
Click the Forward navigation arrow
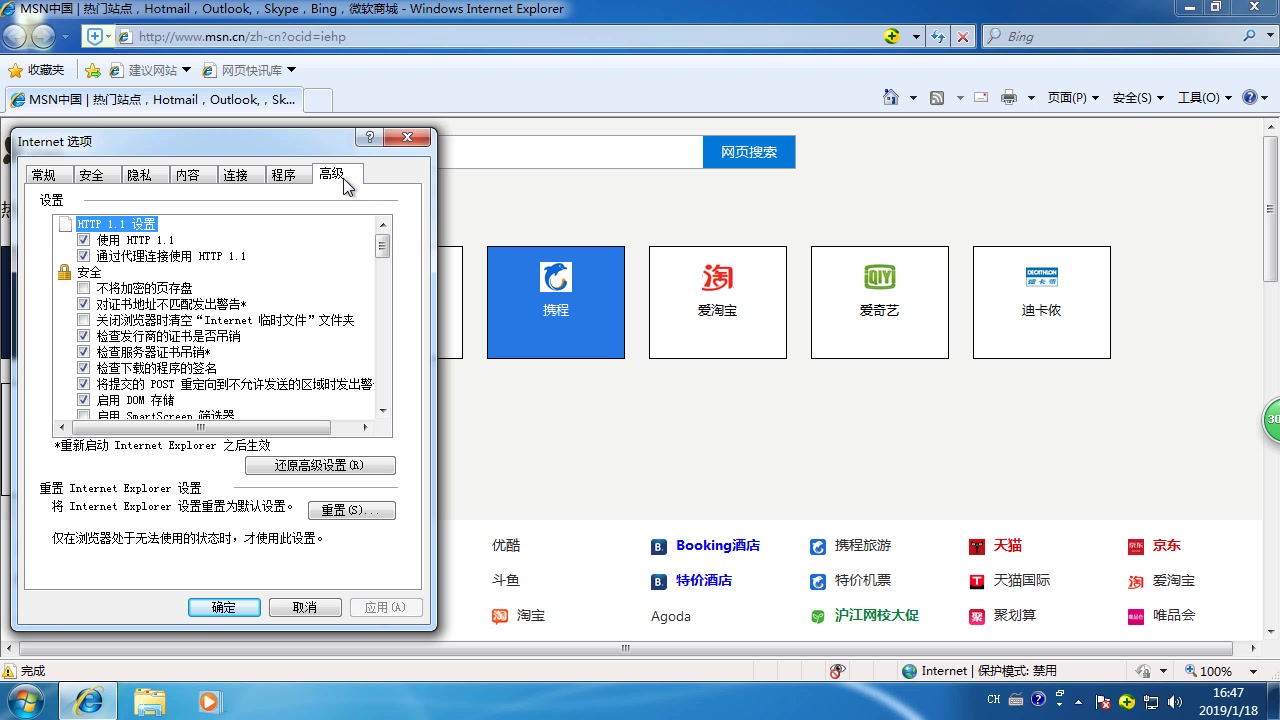43,37
